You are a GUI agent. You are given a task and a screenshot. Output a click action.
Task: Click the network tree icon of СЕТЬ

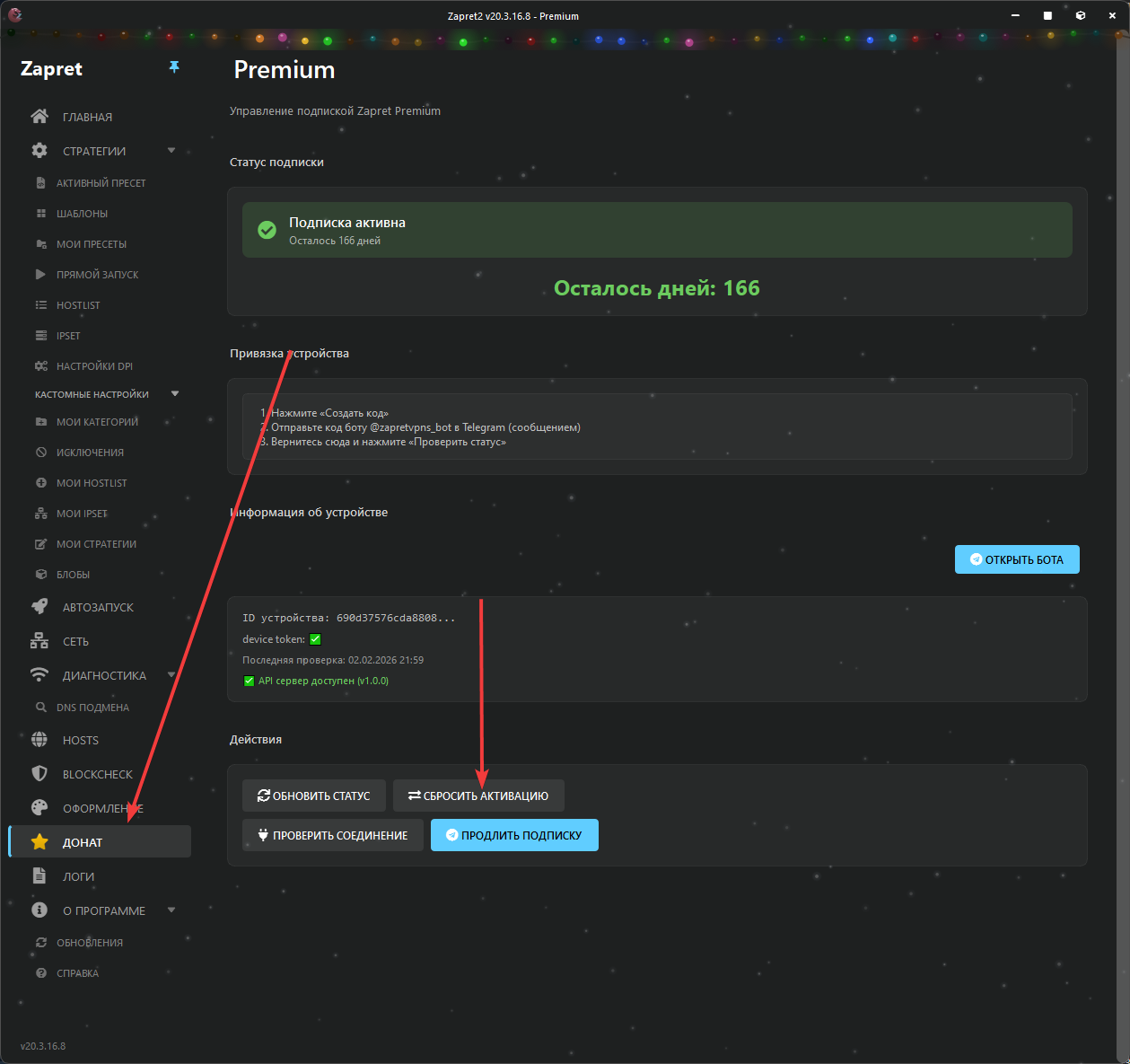[39, 641]
